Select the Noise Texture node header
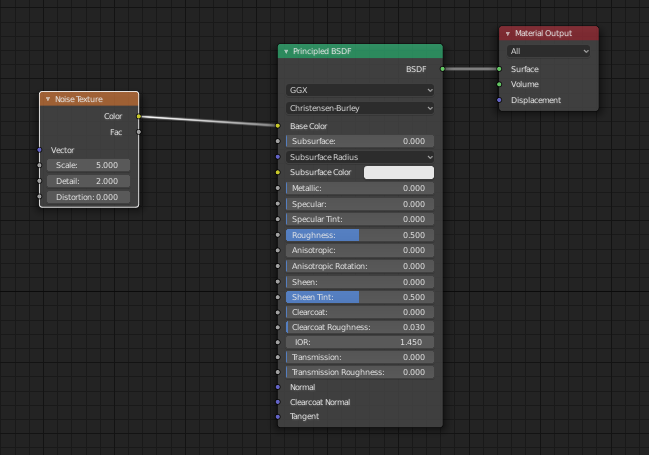This screenshot has height=455, width=649. [89, 99]
